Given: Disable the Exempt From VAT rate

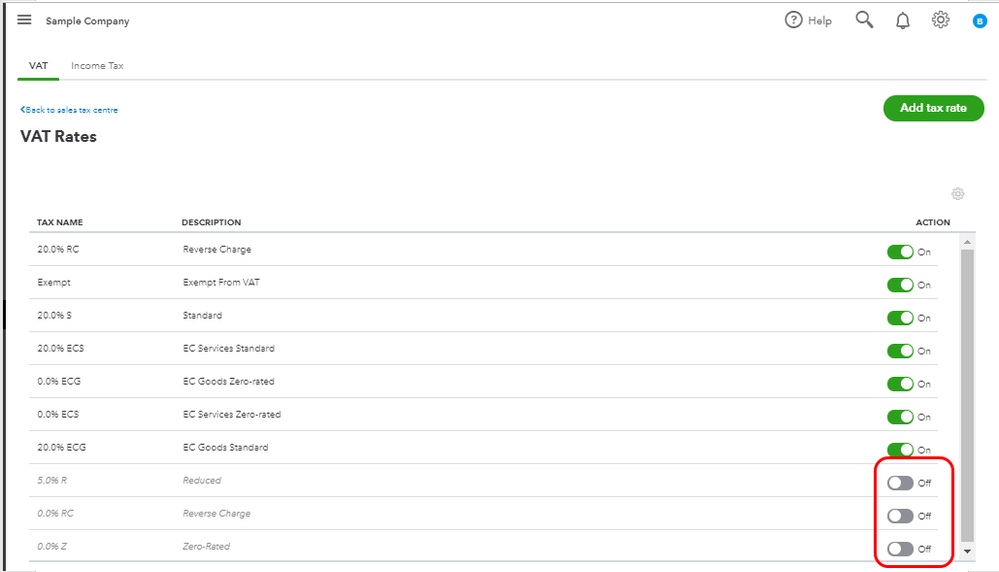Looking at the screenshot, I should pos(900,285).
